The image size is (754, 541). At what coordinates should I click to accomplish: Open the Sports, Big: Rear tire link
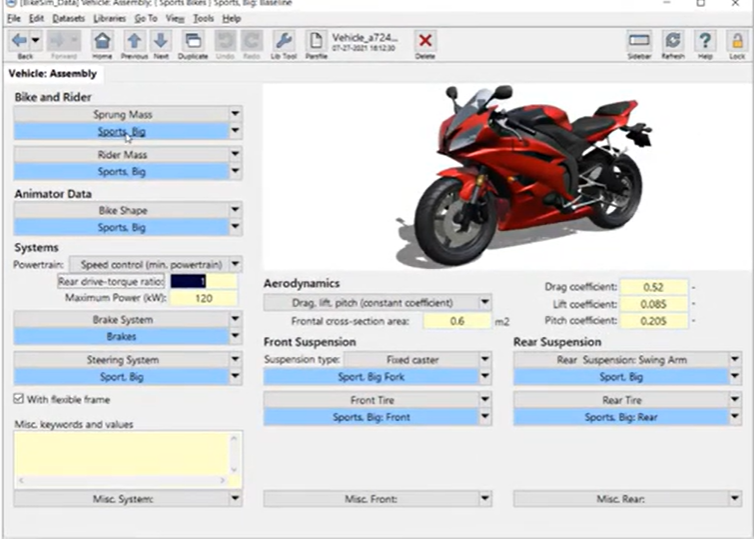pyautogui.click(x=621, y=417)
